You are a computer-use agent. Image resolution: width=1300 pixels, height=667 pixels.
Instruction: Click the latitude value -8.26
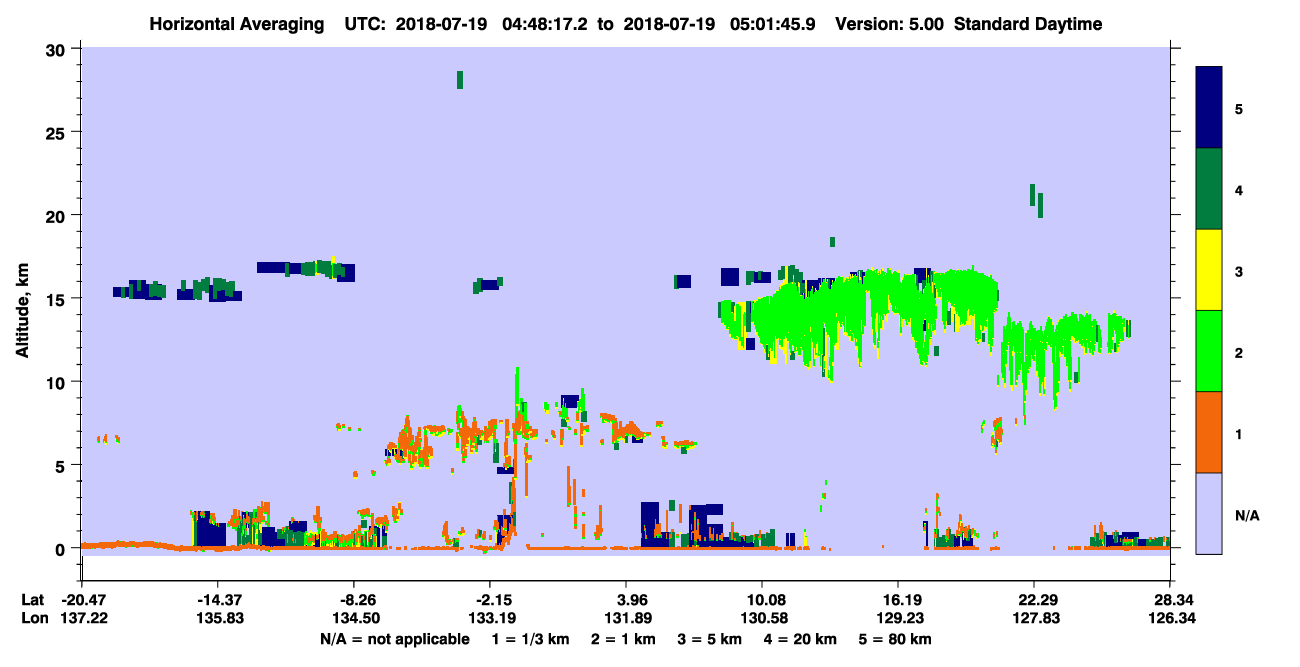pyautogui.click(x=354, y=600)
